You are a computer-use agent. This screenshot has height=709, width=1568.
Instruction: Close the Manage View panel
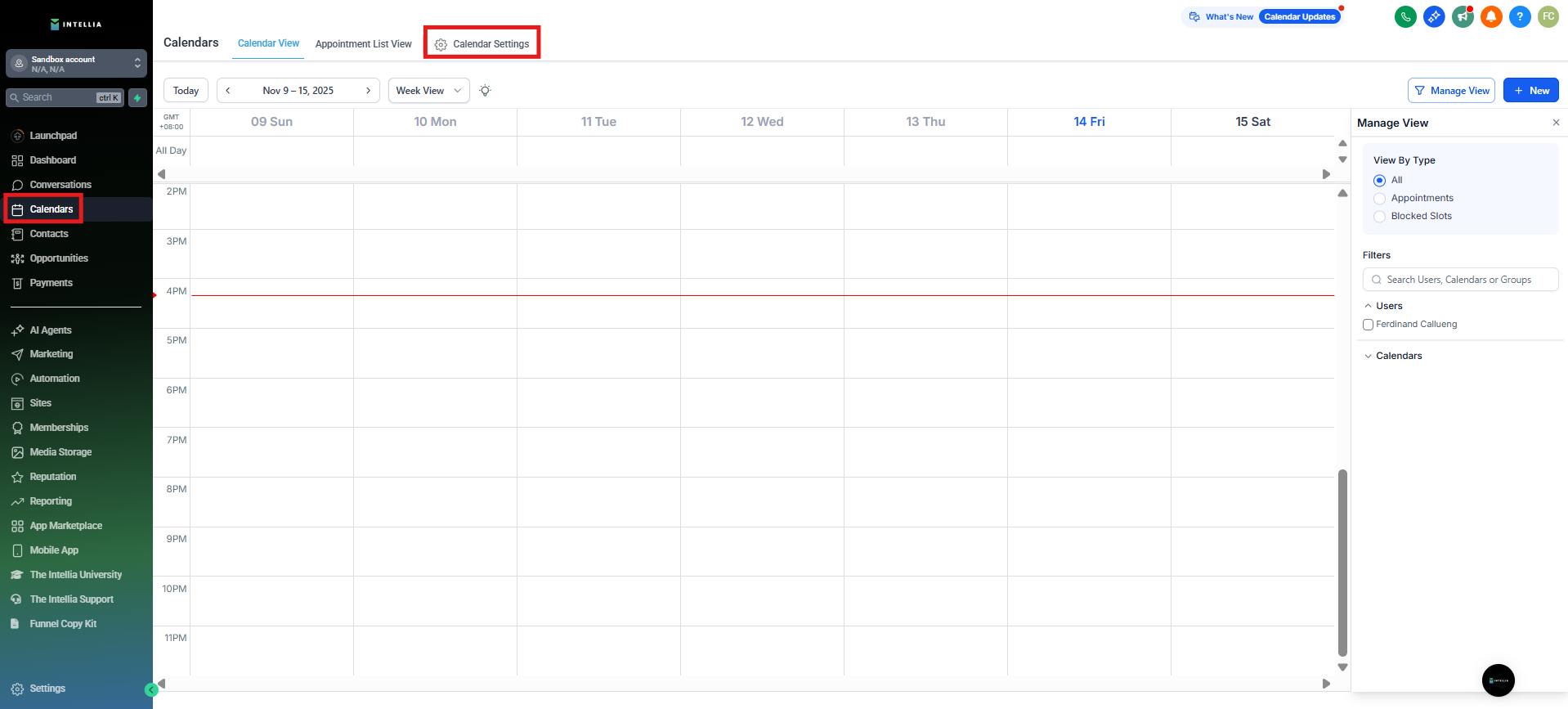click(1556, 123)
